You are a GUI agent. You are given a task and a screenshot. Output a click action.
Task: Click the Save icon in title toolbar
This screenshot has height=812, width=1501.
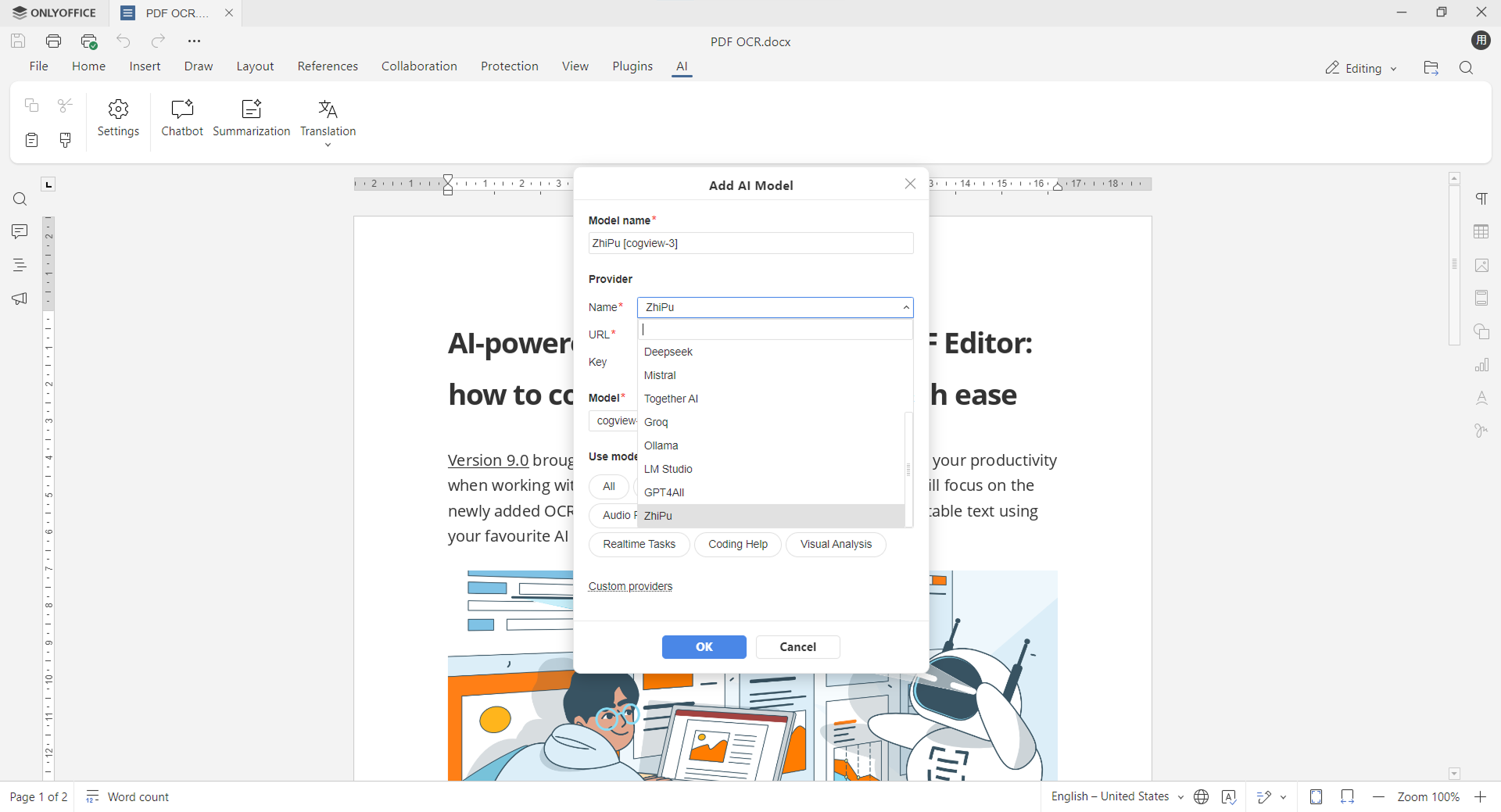[18, 41]
